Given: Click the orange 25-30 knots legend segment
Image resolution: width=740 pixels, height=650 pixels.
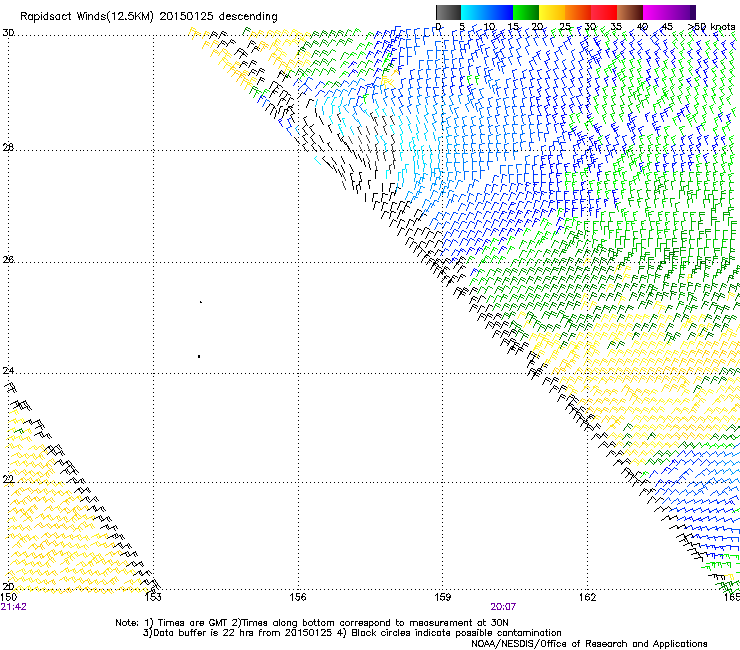Looking at the screenshot, I should [578, 12].
